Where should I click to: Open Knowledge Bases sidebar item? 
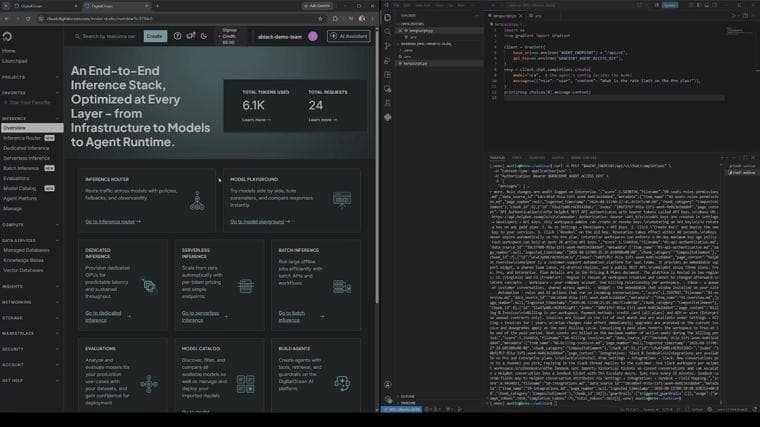coord(23,260)
